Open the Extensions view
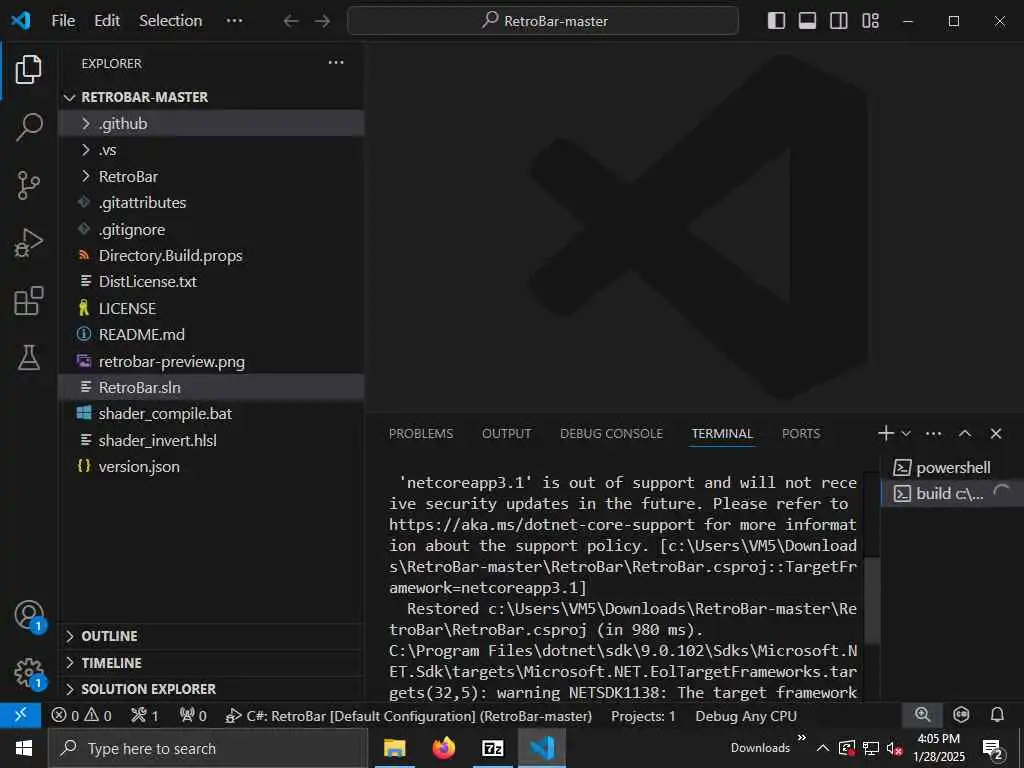 28,300
